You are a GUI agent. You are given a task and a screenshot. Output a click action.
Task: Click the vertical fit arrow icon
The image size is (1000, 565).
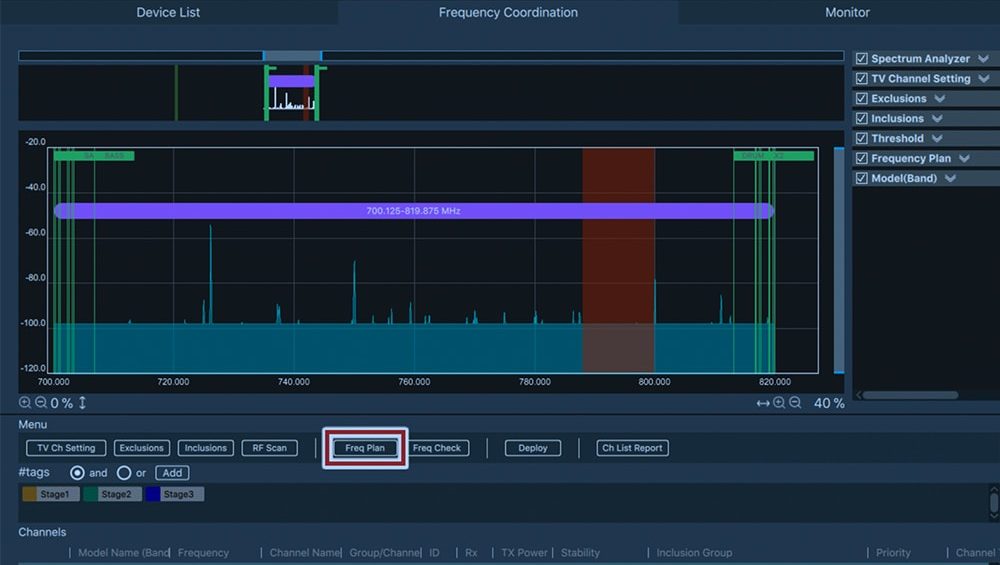pyautogui.click(x=82, y=402)
